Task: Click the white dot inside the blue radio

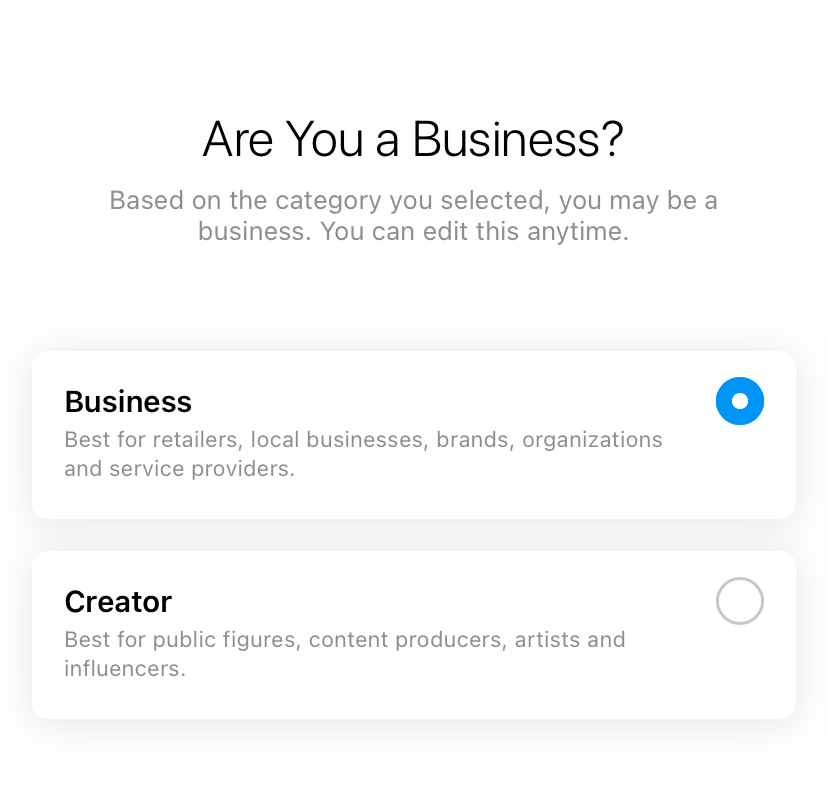Action: click(x=740, y=401)
